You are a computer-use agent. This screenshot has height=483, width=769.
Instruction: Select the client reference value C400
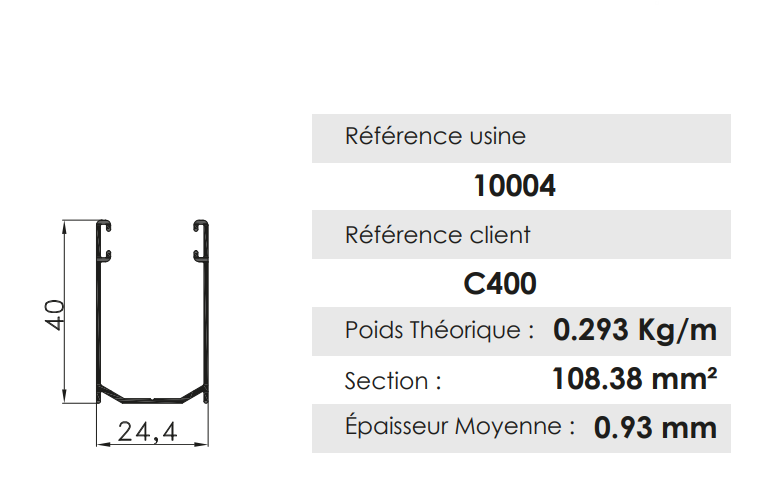point(500,285)
